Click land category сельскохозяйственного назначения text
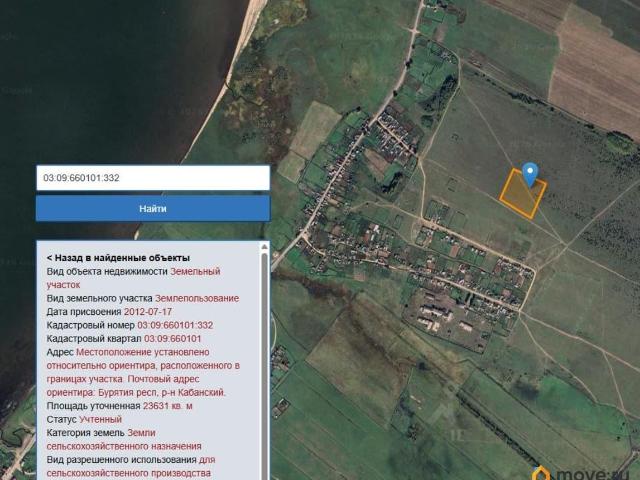 click(x=124, y=447)
